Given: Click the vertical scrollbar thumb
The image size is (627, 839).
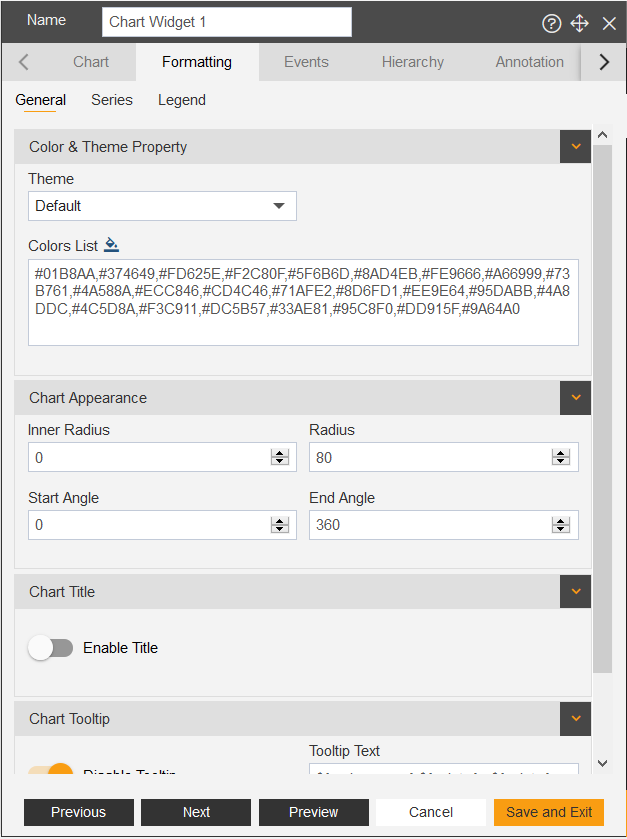Looking at the screenshot, I should 602,408.
